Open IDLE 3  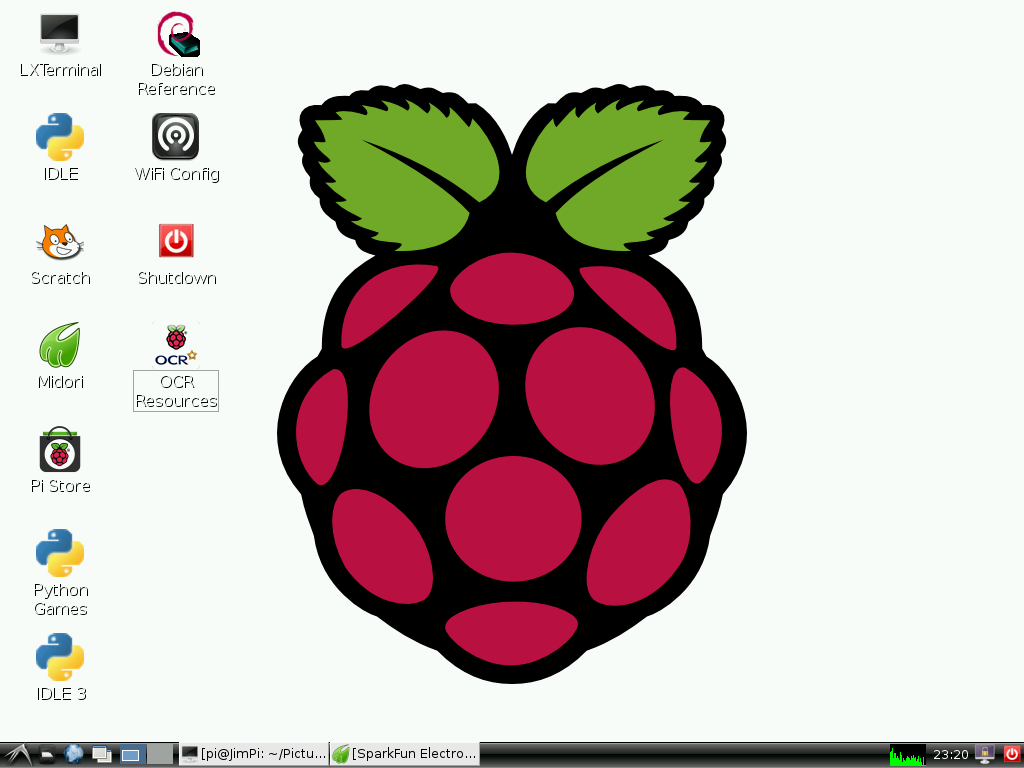[x=59, y=660]
